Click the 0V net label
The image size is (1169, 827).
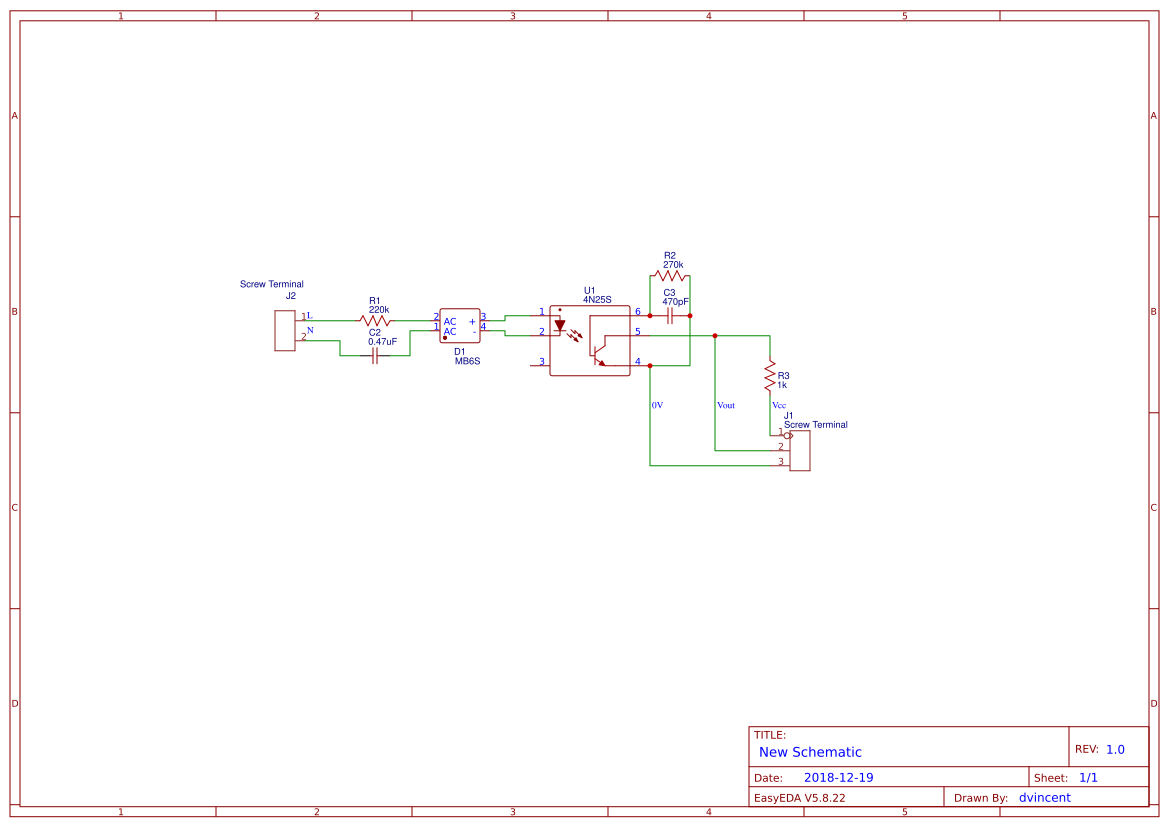pyautogui.click(x=658, y=405)
